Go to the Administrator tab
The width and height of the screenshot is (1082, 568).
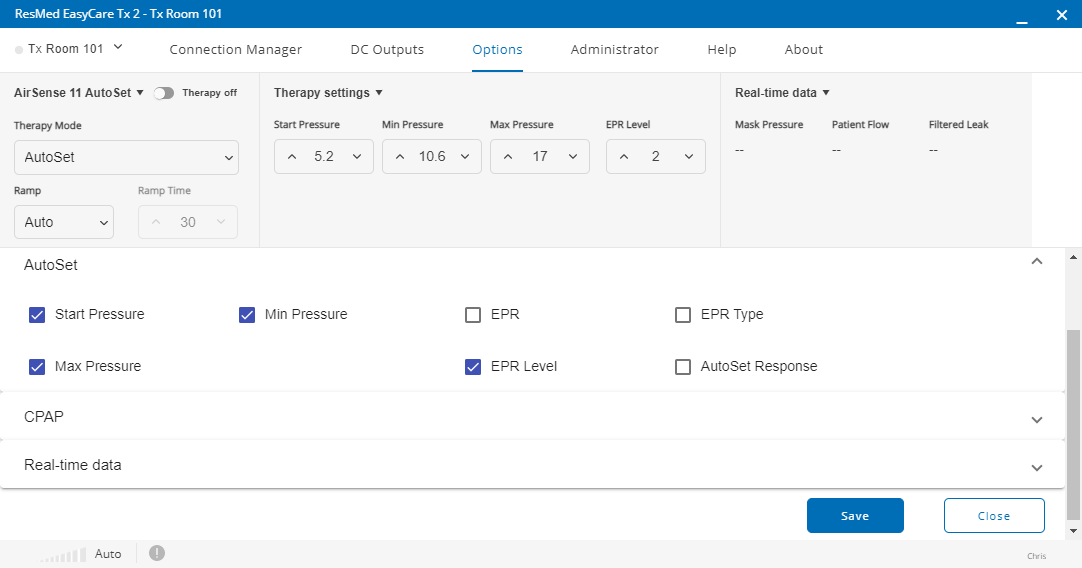(614, 50)
